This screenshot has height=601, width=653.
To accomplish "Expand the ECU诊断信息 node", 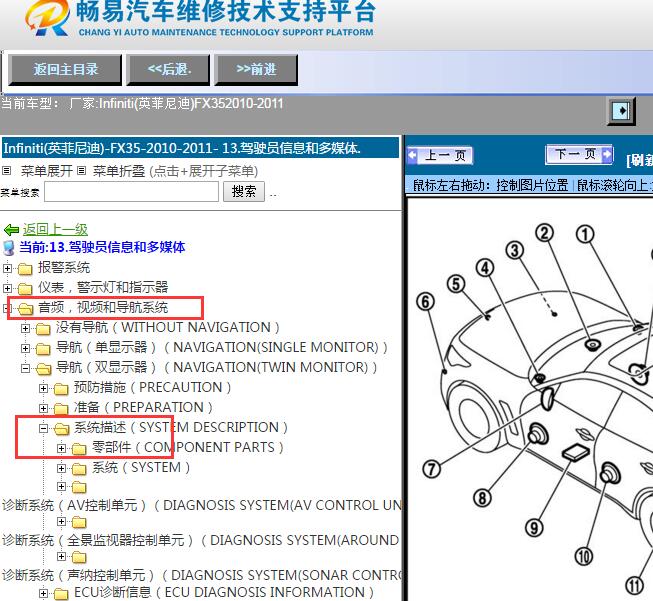I will [x=43, y=593].
